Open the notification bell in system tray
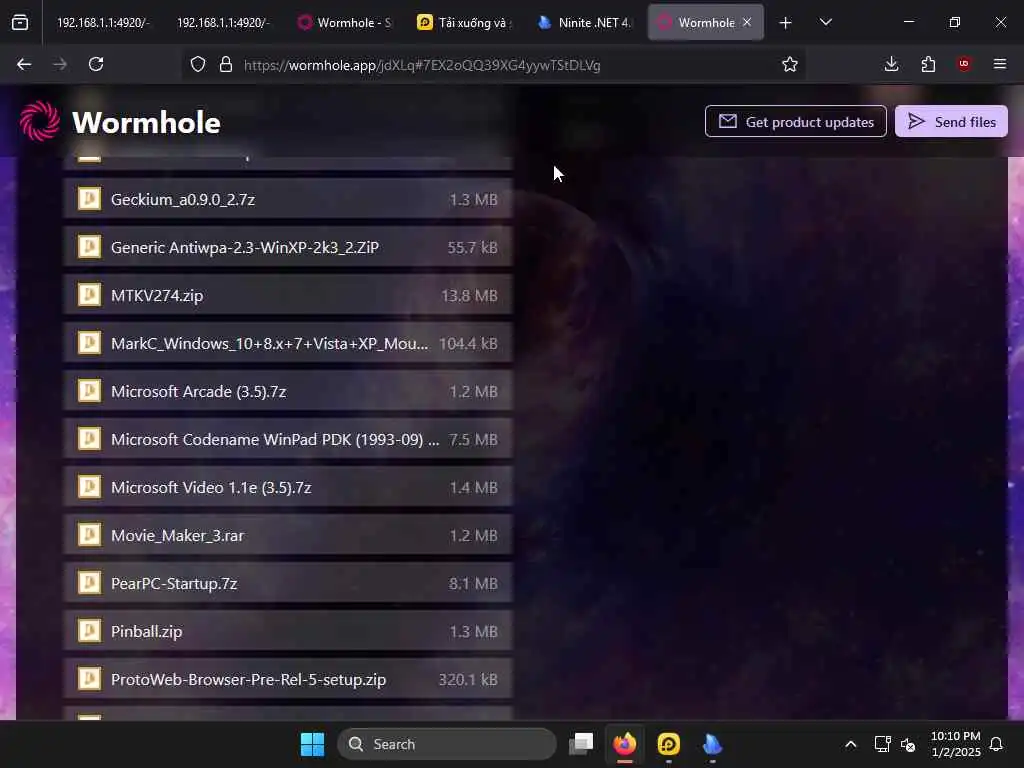Viewport: 1024px width, 768px height. click(996, 744)
